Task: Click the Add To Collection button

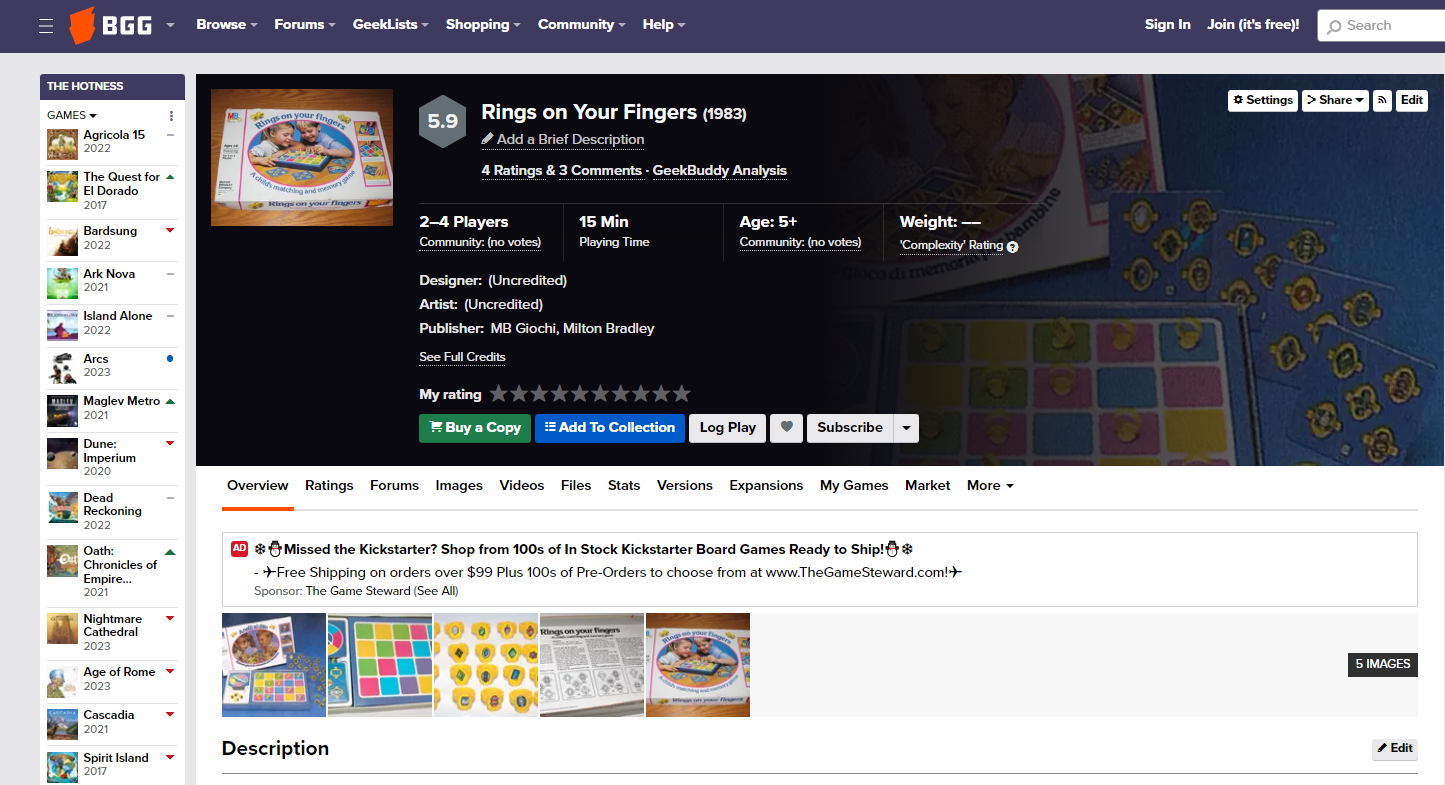Action: (610, 428)
